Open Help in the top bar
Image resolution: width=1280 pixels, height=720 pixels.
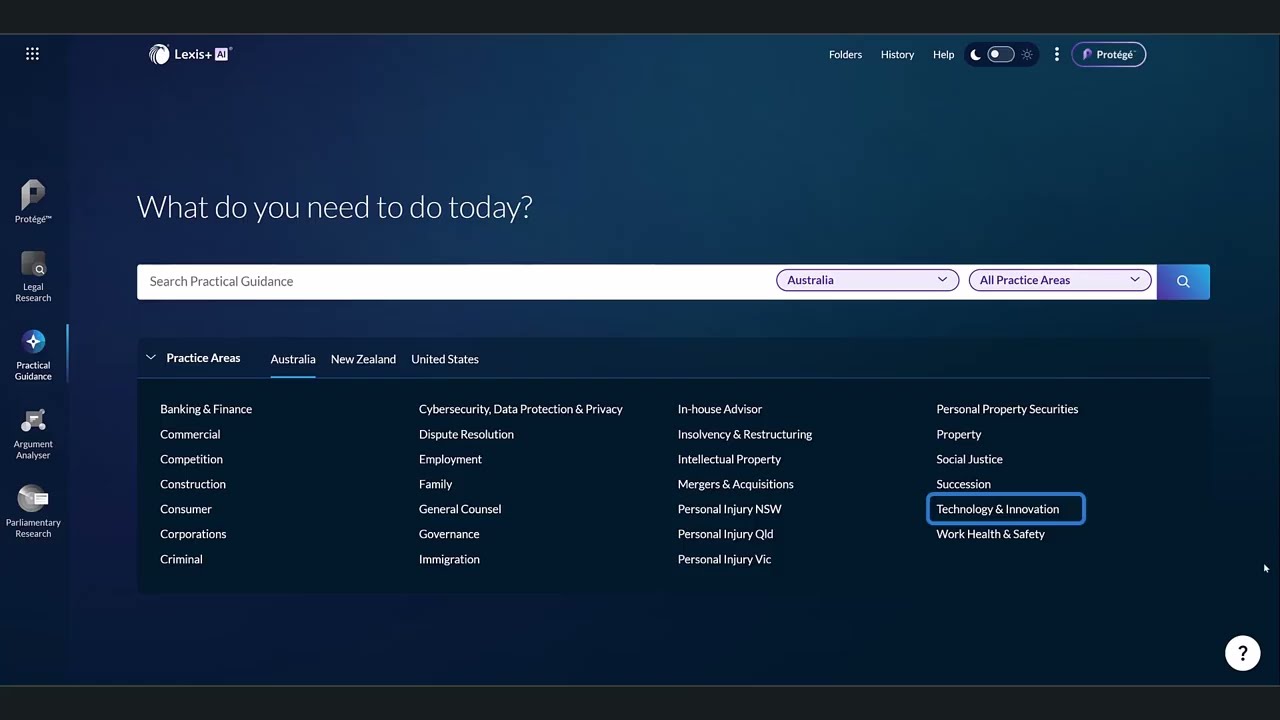(943, 55)
